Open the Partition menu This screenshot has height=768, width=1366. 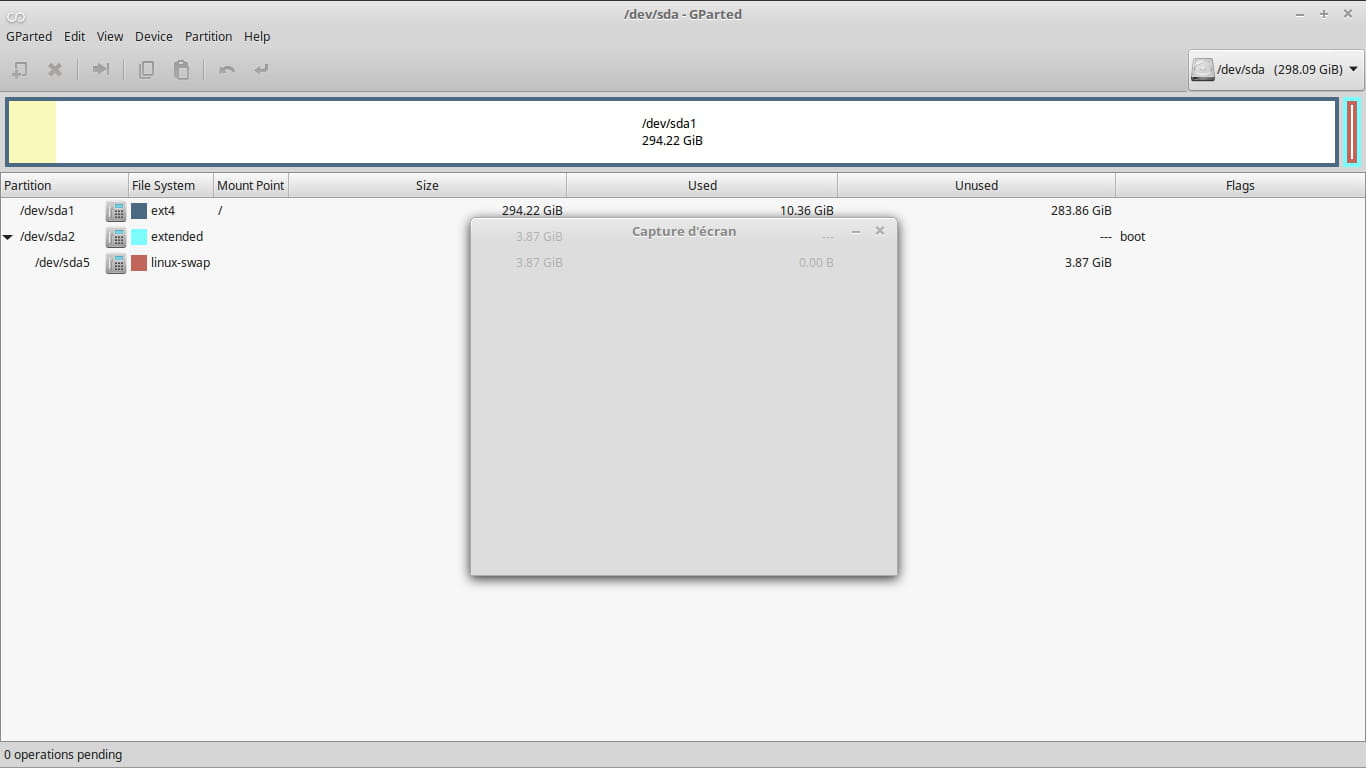pyautogui.click(x=209, y=36)
